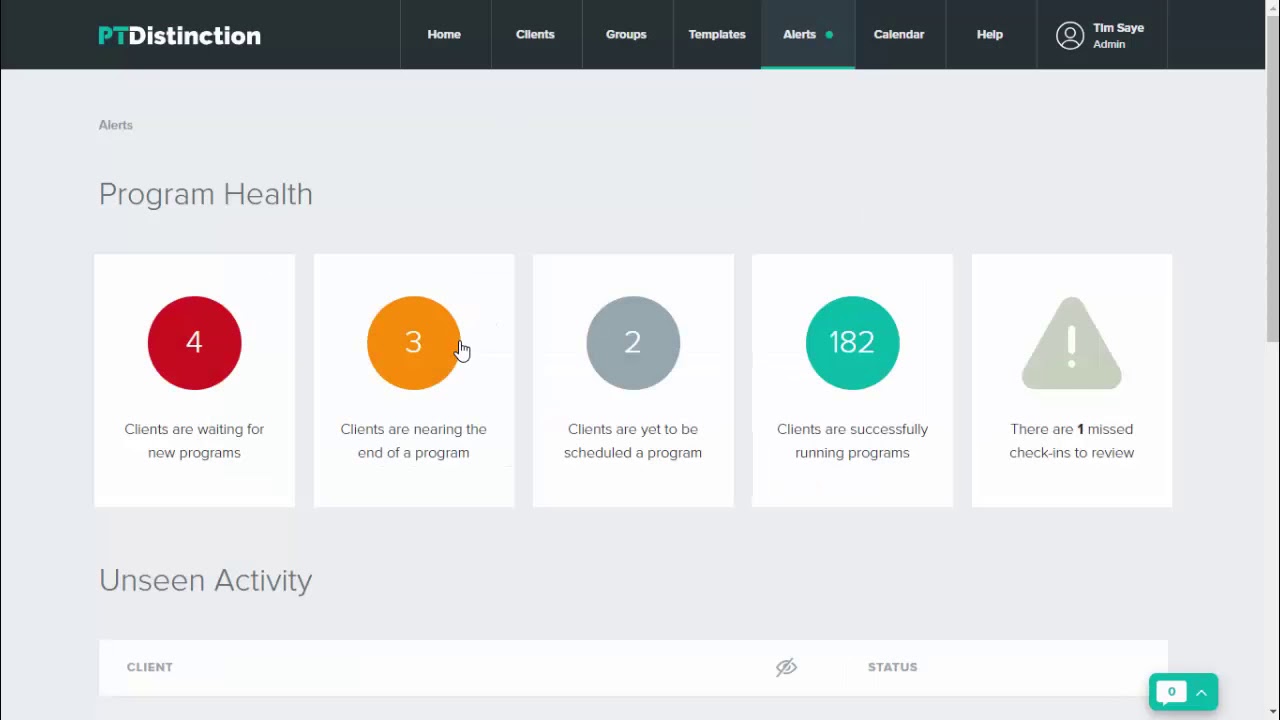The image size is (1280, 720).
Task: Click 'Clients are yet to be scheduled a program'
Action: tap(633, 441)
